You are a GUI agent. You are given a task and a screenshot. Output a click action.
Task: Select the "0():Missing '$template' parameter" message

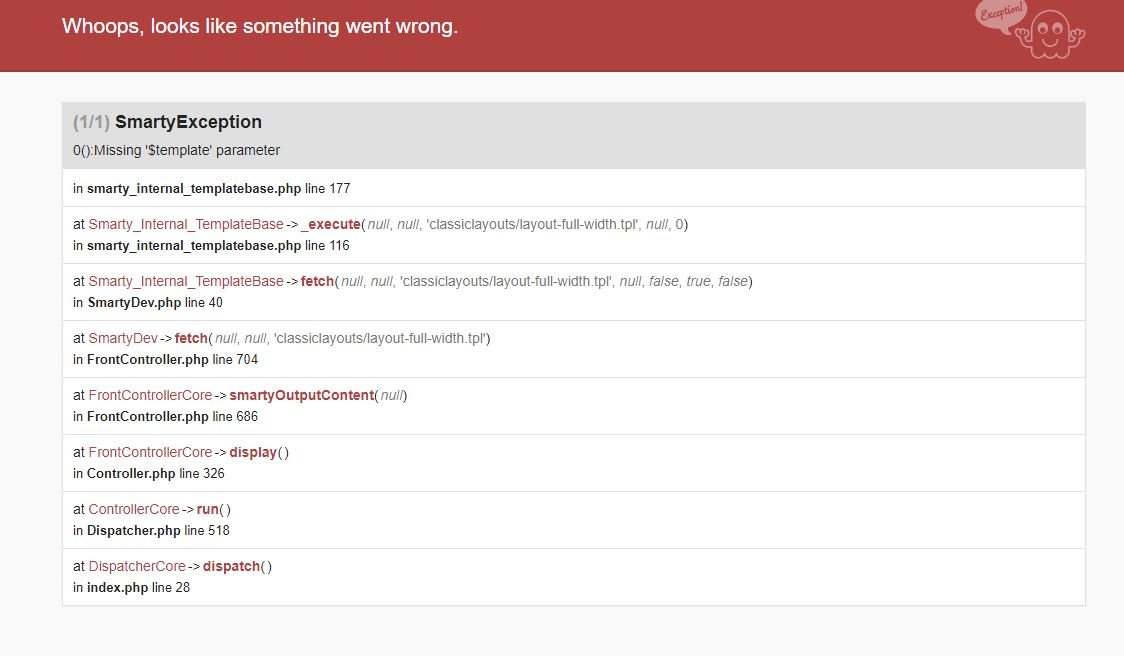[x=176, y=151]
